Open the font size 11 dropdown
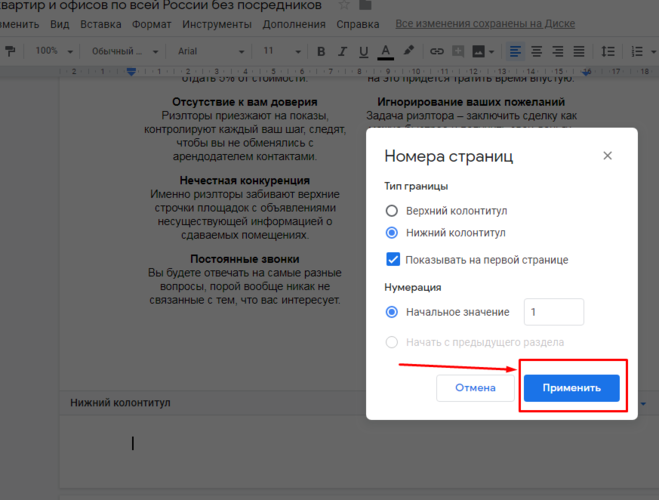This screenshot has width=659, height=500. coord(281,51)
